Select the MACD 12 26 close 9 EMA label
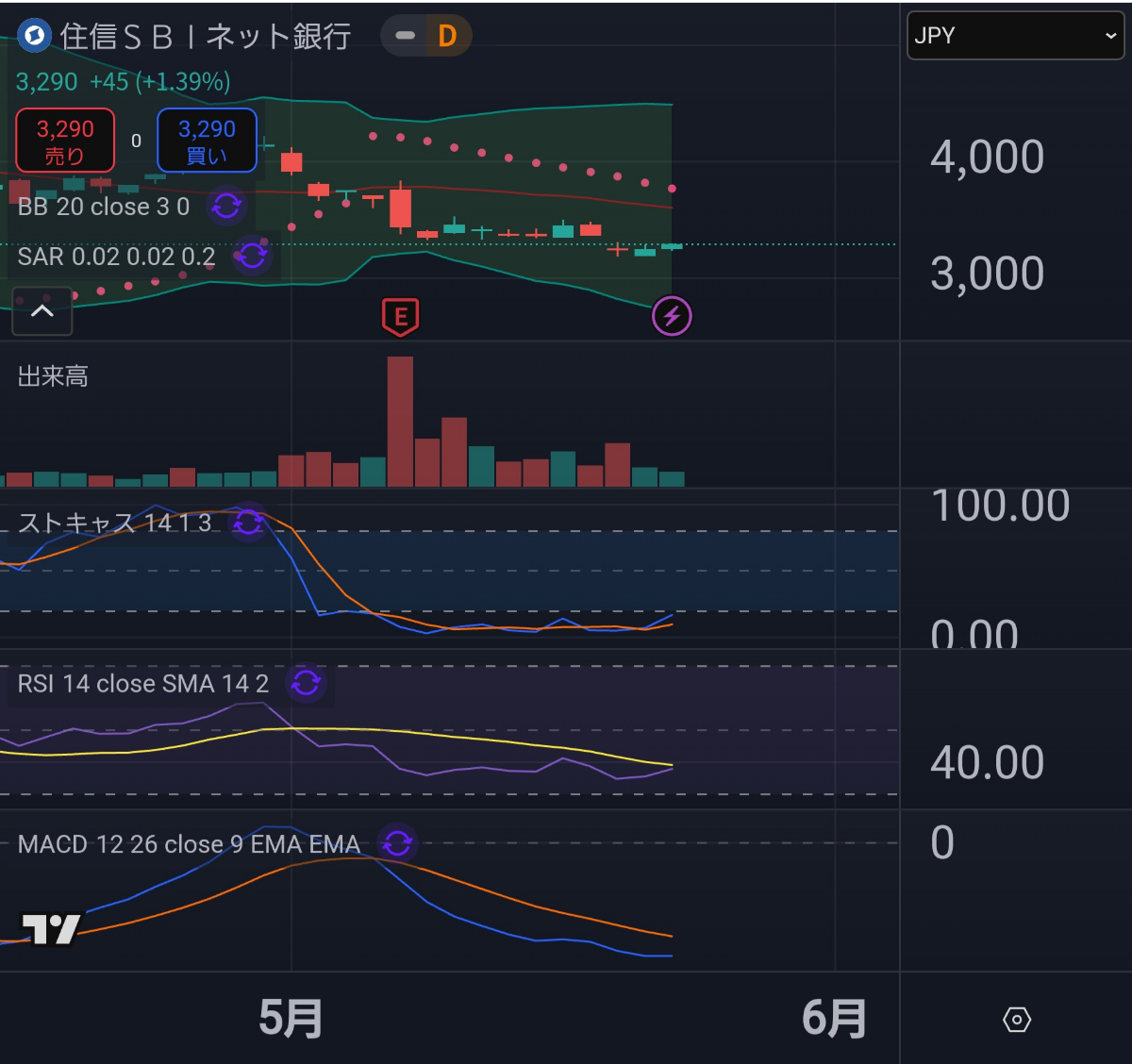 click(x=189, y=843)
